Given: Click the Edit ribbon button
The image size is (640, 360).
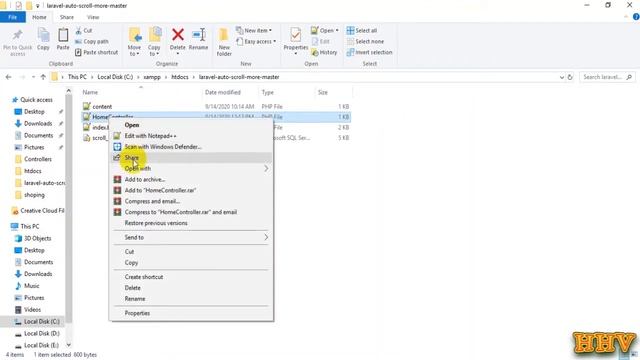Looking at the screenshot, I should click(x=321, y=42).
